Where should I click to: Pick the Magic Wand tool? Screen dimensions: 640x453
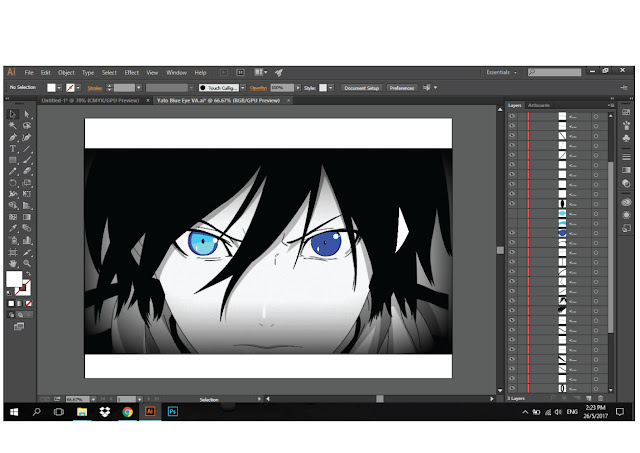point(13,126)
